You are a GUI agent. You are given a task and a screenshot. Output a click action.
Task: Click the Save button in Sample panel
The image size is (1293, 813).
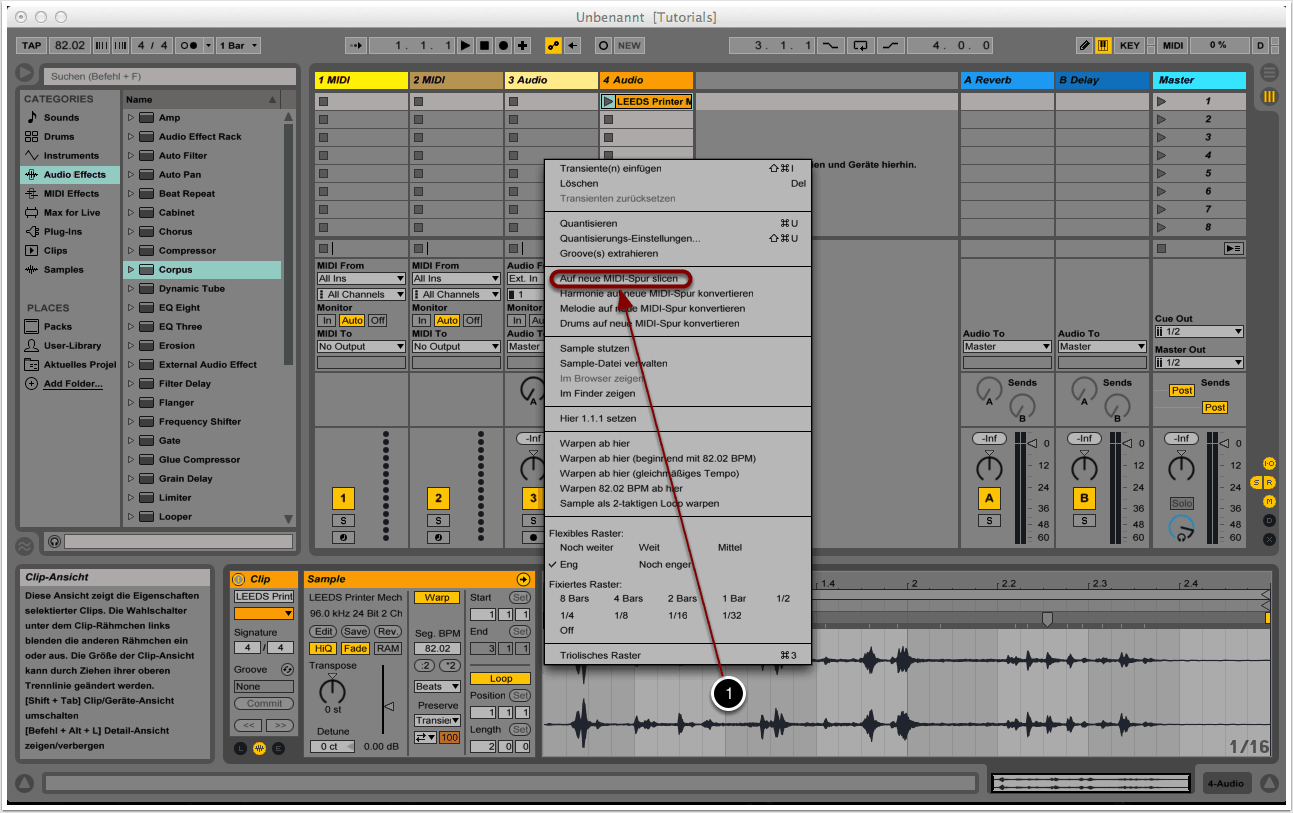[x=355, y=631]
